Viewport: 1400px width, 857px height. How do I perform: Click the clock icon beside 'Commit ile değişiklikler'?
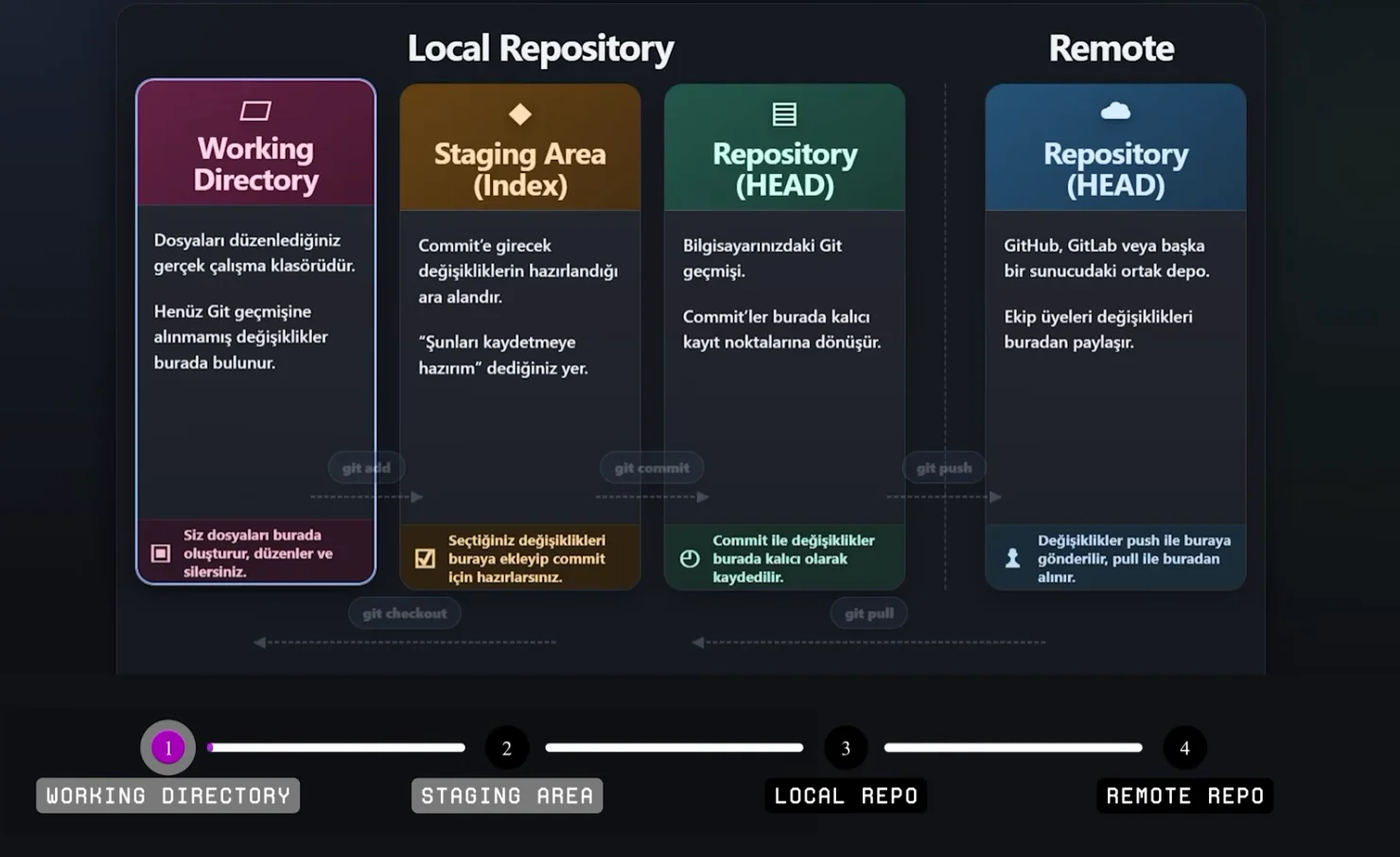coord(690,558)
